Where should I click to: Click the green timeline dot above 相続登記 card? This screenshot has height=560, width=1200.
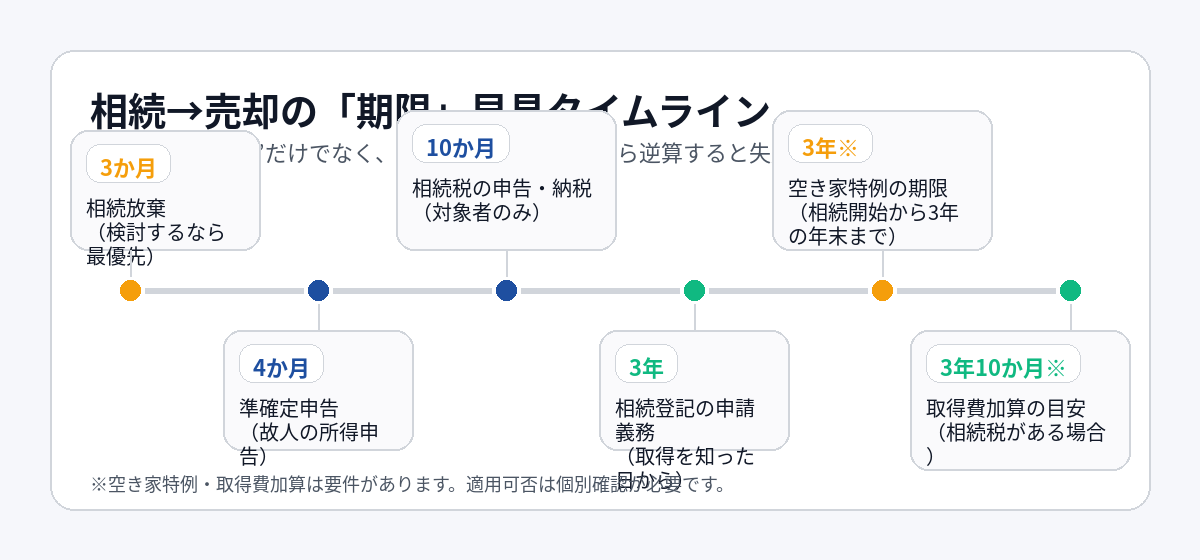click(x=694, y=291)
